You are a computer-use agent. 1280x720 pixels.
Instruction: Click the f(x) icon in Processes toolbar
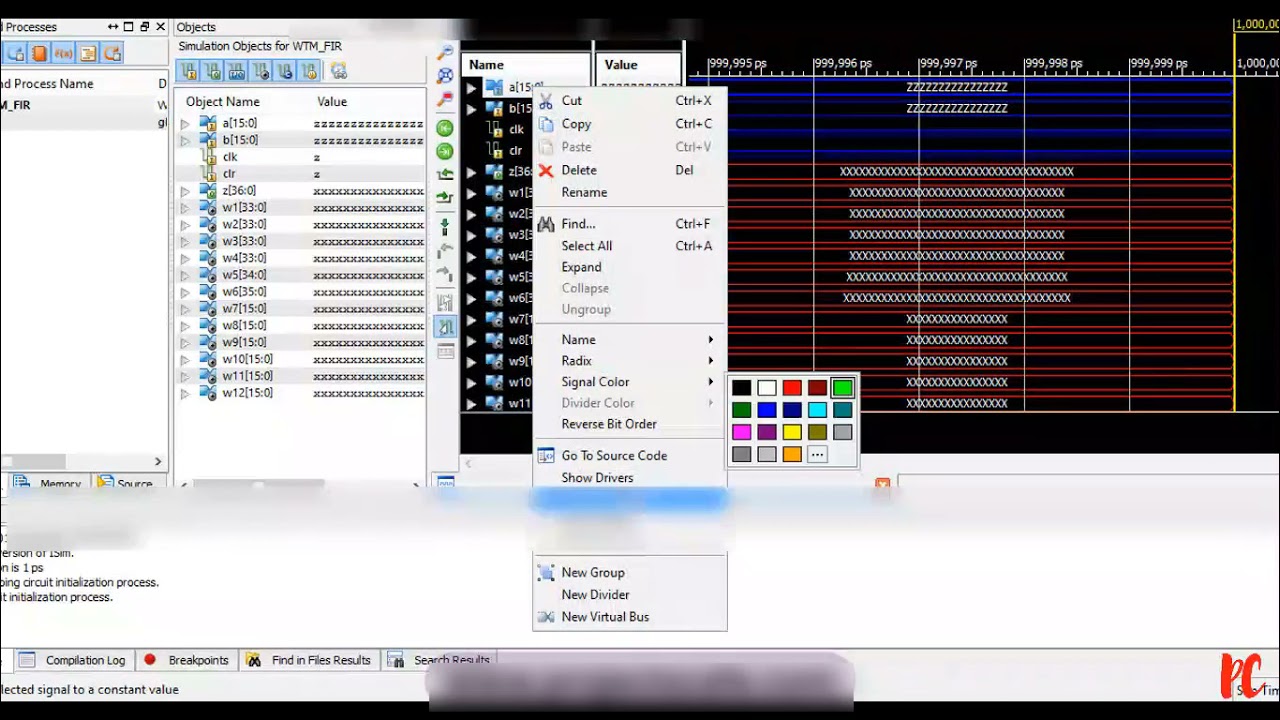pyautogui.click(x=63, y=54)
